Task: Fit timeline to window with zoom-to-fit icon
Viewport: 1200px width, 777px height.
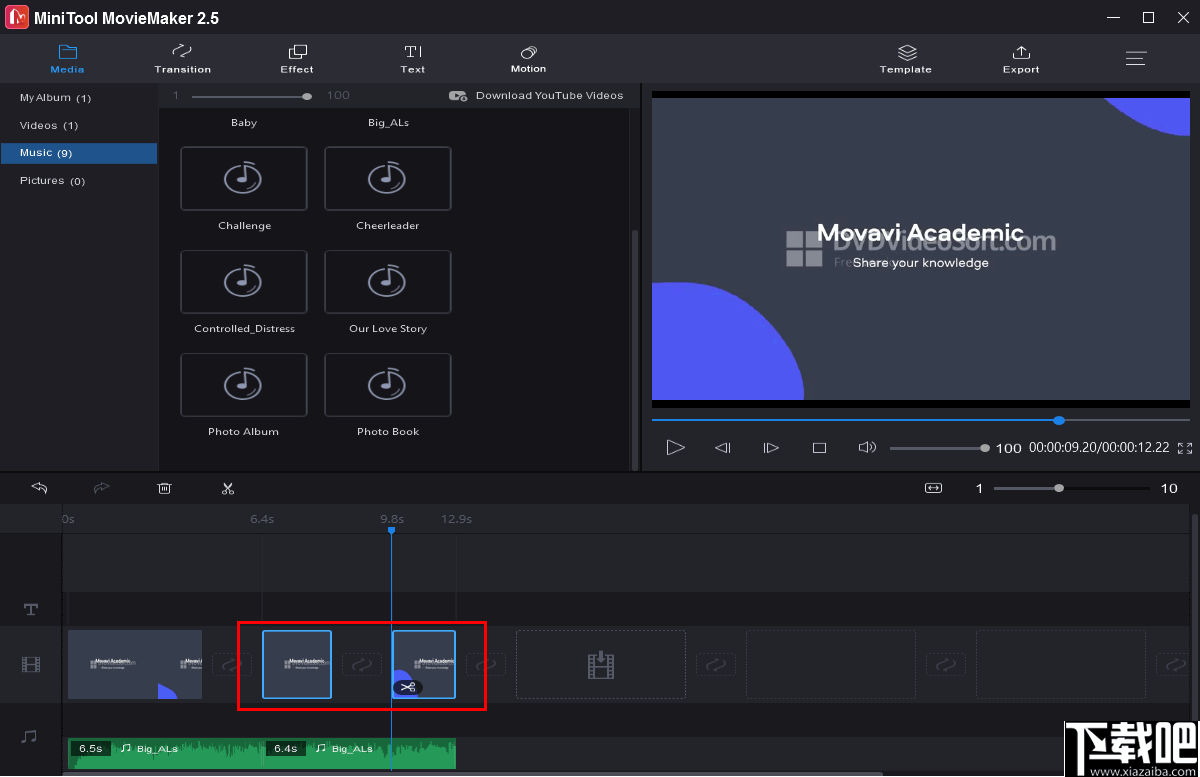Action: [933, 488]
